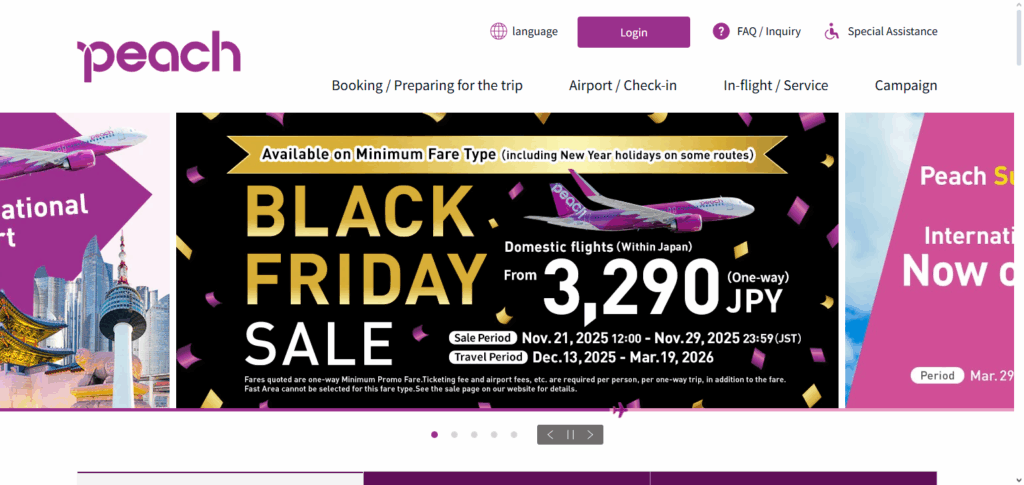Click the globe language icon
This screenshot has height=485, width=1024.
point(498,31)
